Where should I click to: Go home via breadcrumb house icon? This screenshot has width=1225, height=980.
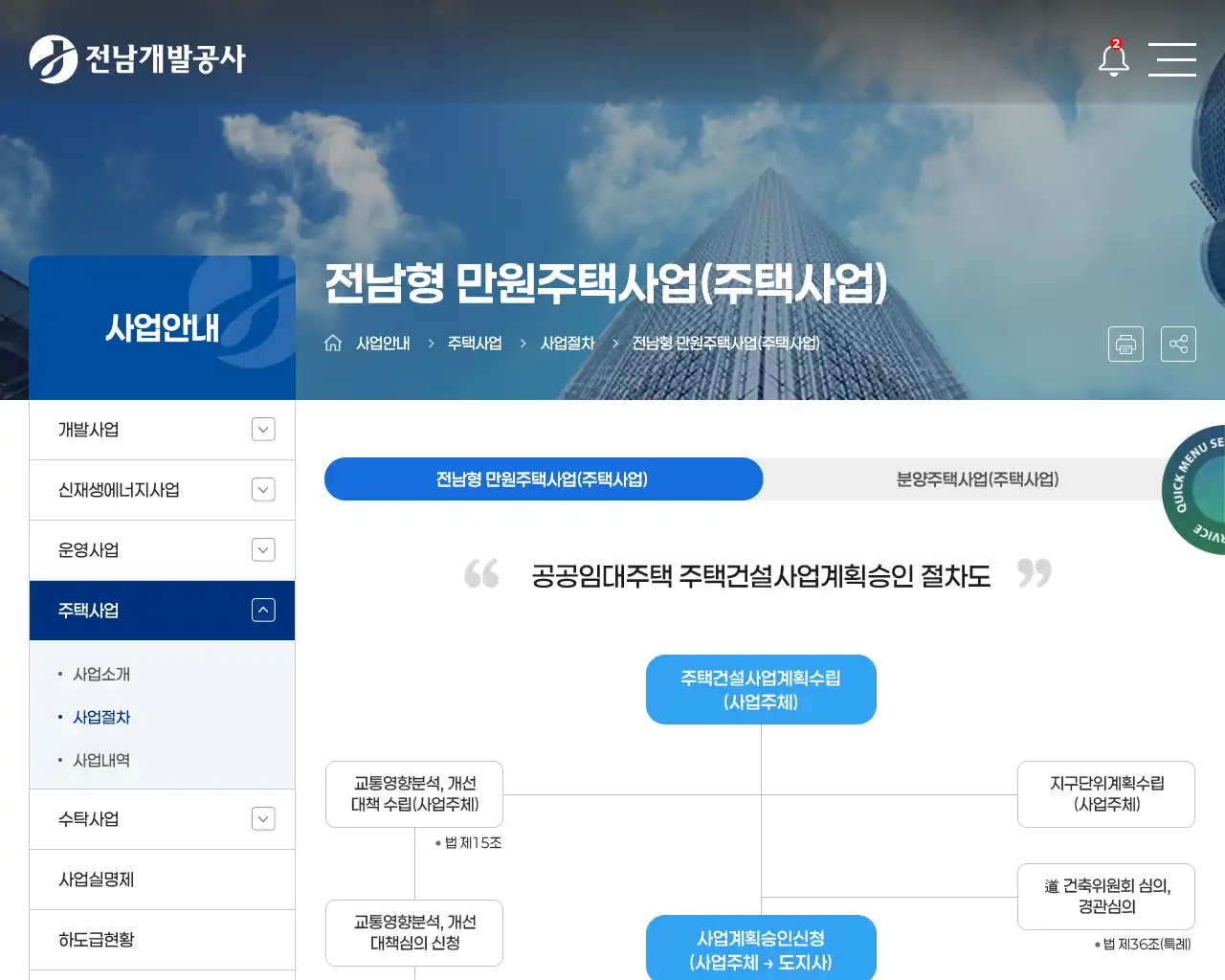pos(333,343)
